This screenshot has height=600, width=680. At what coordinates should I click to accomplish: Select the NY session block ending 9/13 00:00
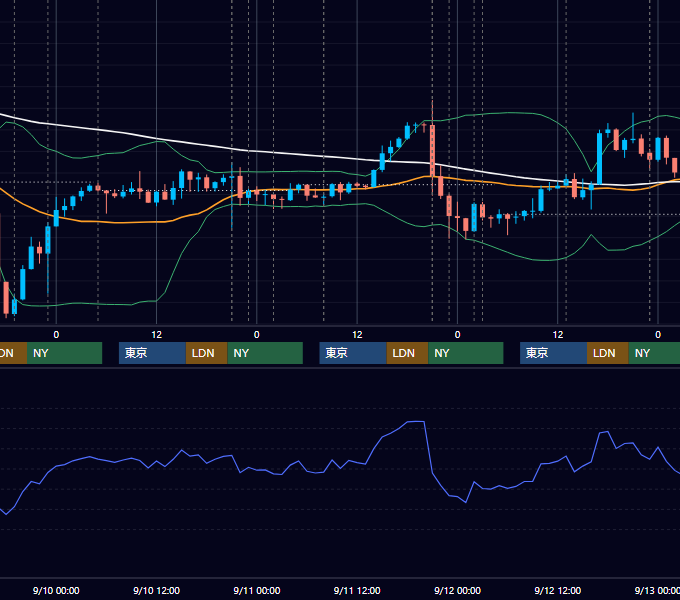point(654,353)
